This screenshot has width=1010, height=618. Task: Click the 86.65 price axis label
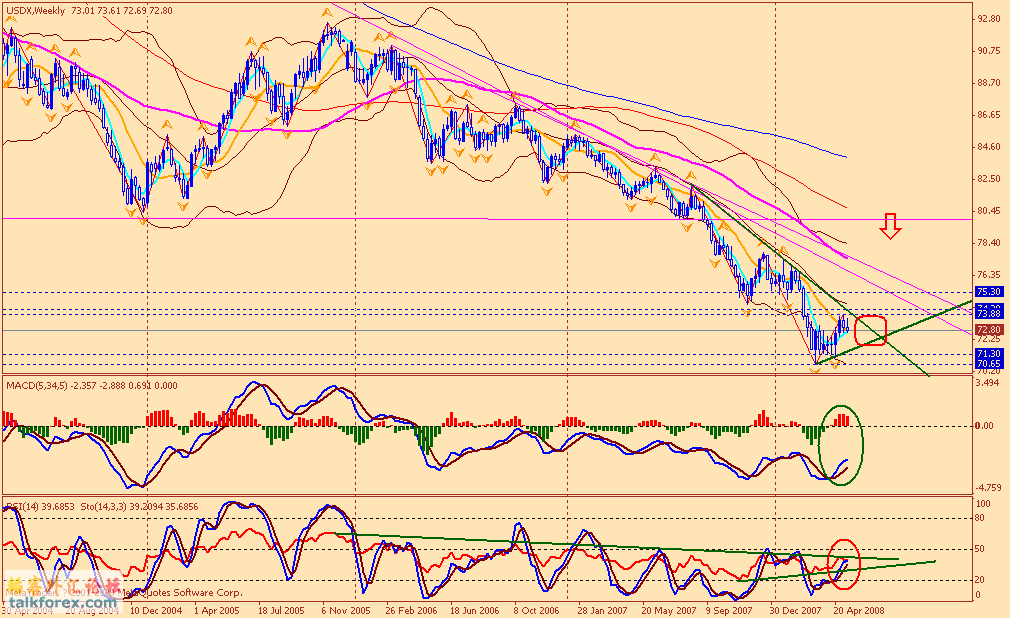tap(989, 115)
